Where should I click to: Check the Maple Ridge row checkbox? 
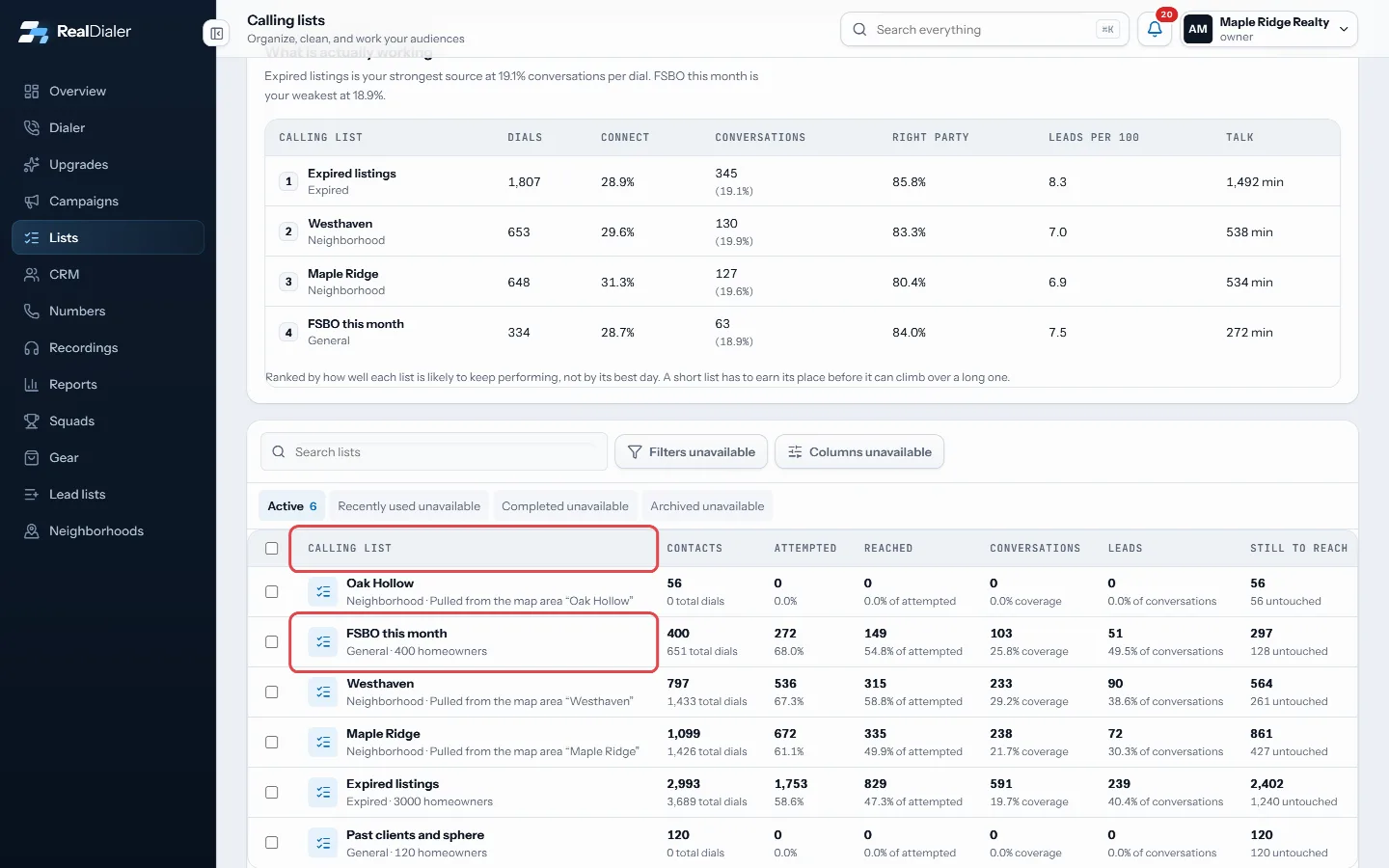coord(271,742)
